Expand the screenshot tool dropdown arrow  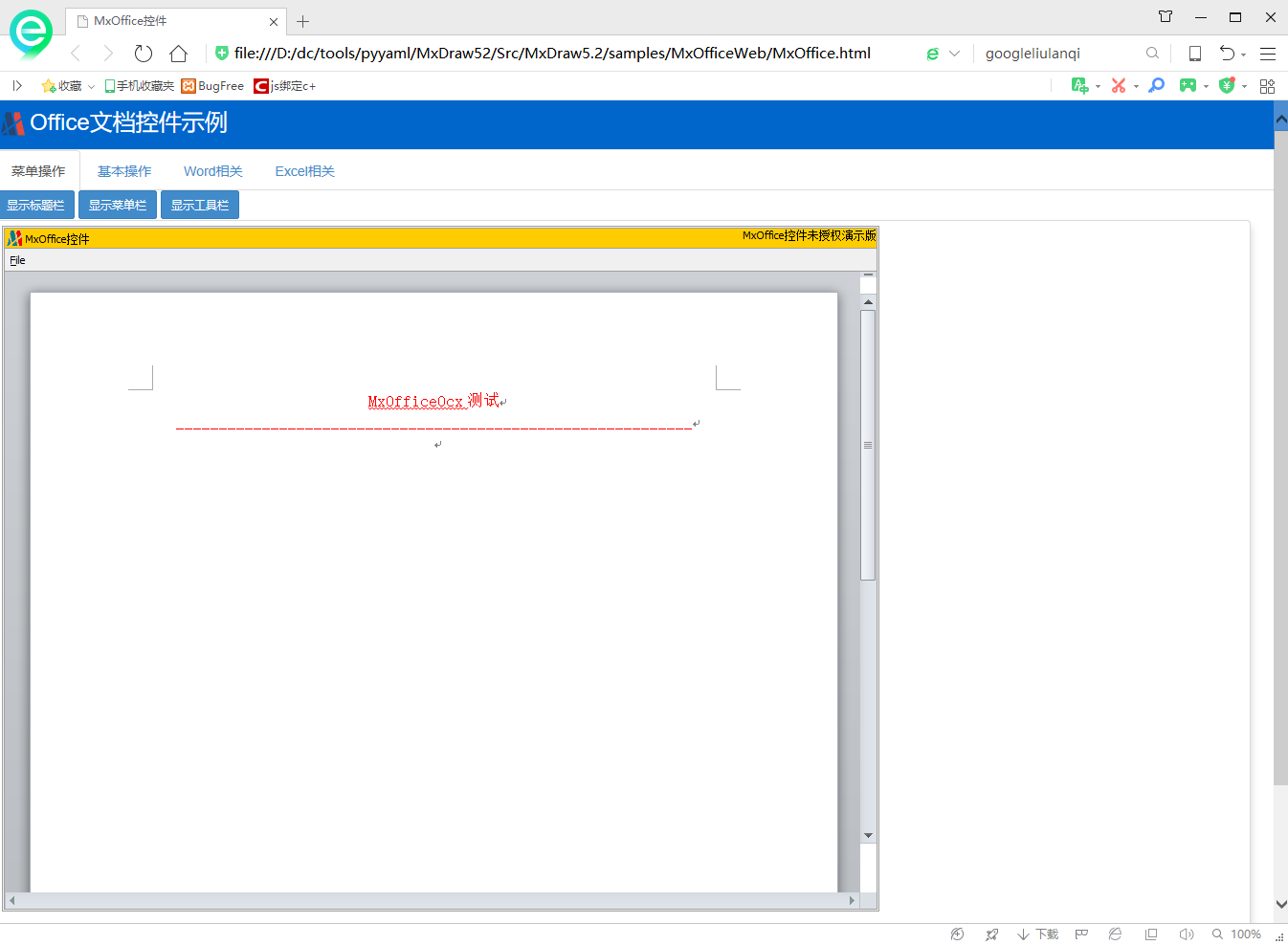coord(1136,87)
